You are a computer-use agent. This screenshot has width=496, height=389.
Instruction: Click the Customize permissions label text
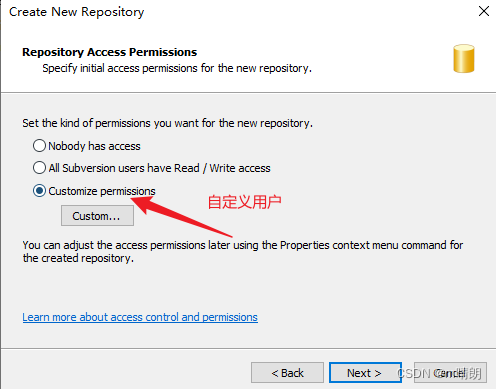tap(102, 191)
